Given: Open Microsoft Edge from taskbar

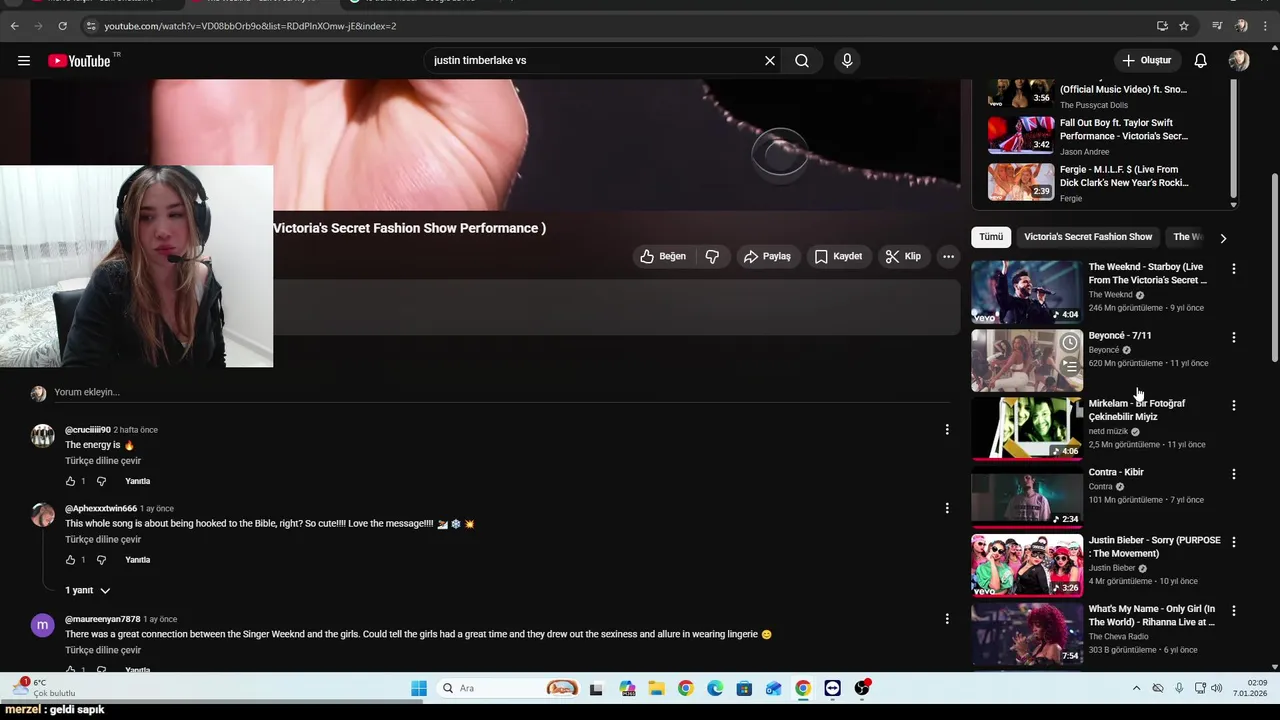Looking at the screenshot, I should [715, 688].
